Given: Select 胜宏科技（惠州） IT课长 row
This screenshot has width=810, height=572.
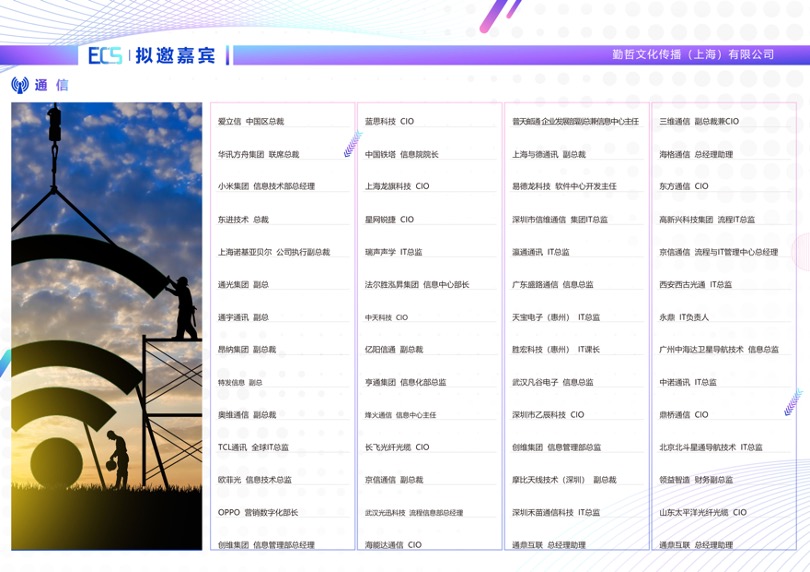Looking at the screenshot, I should pyautogui.click(x=556, y=349).
